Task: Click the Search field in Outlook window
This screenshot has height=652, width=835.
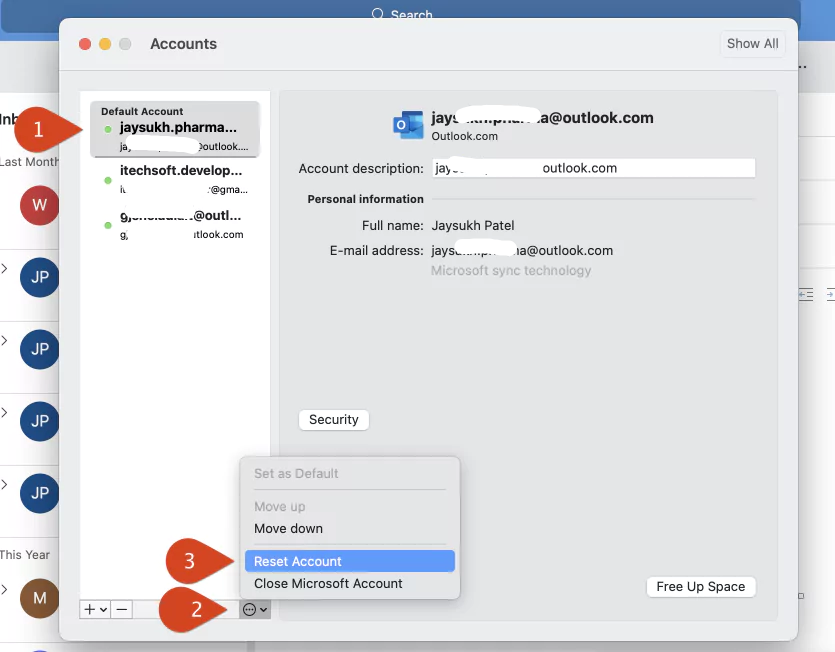Action: tap(402, 14)
